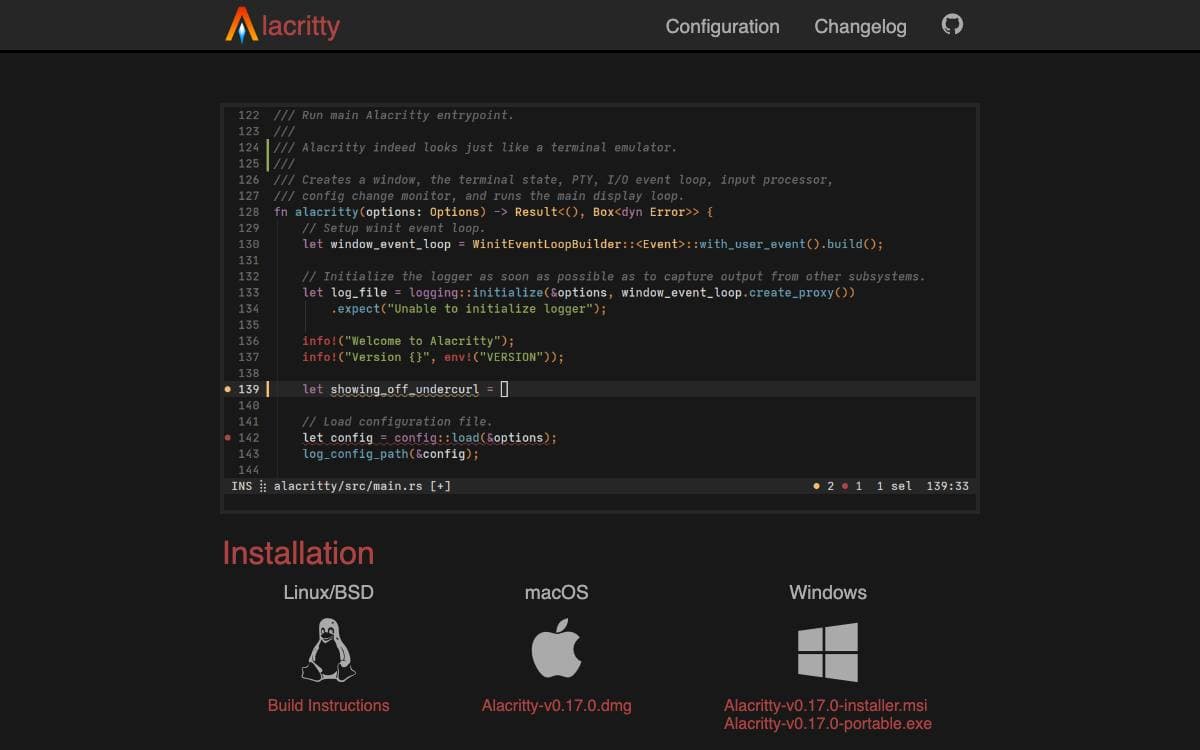The height and width of the screenshot is (750, 1200).
Task: Click the 'info!("Welcome to Alacritty");' line
Action: (408, 341)
